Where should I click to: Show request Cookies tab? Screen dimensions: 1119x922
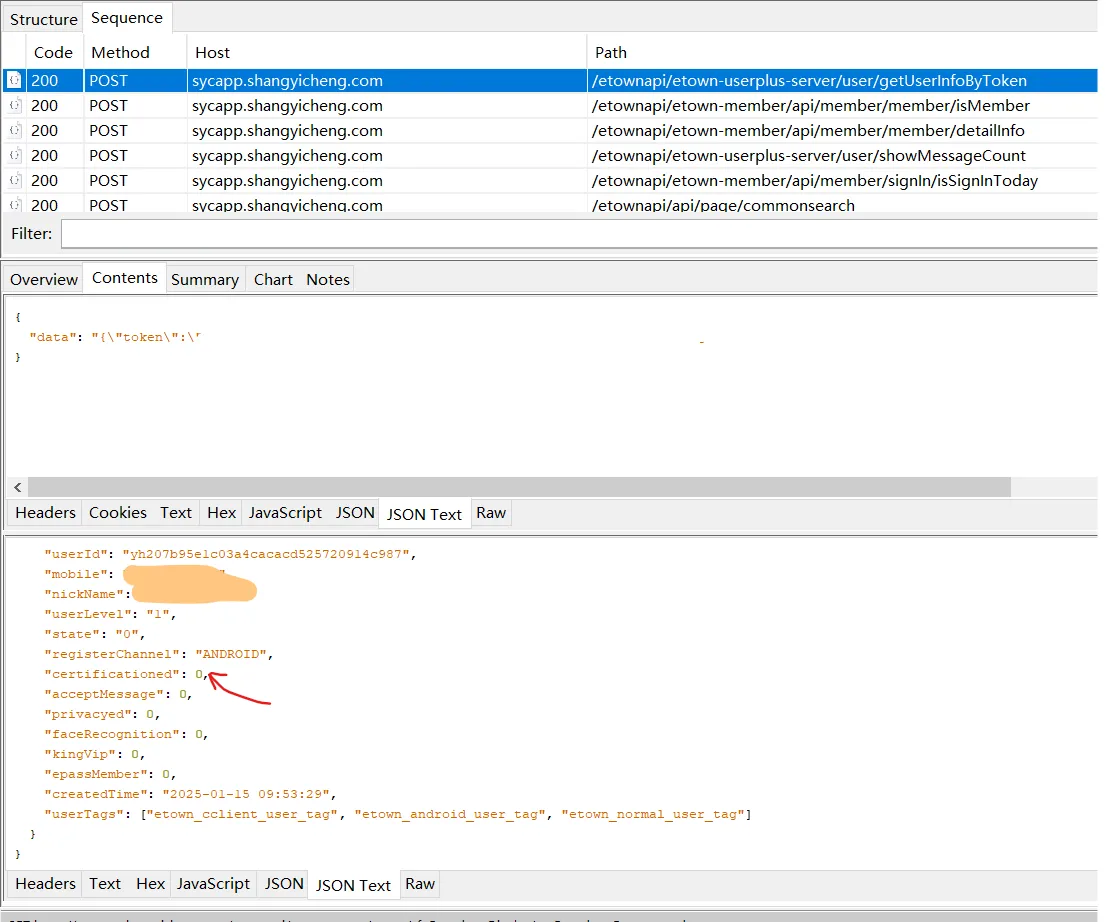point(118,512)
